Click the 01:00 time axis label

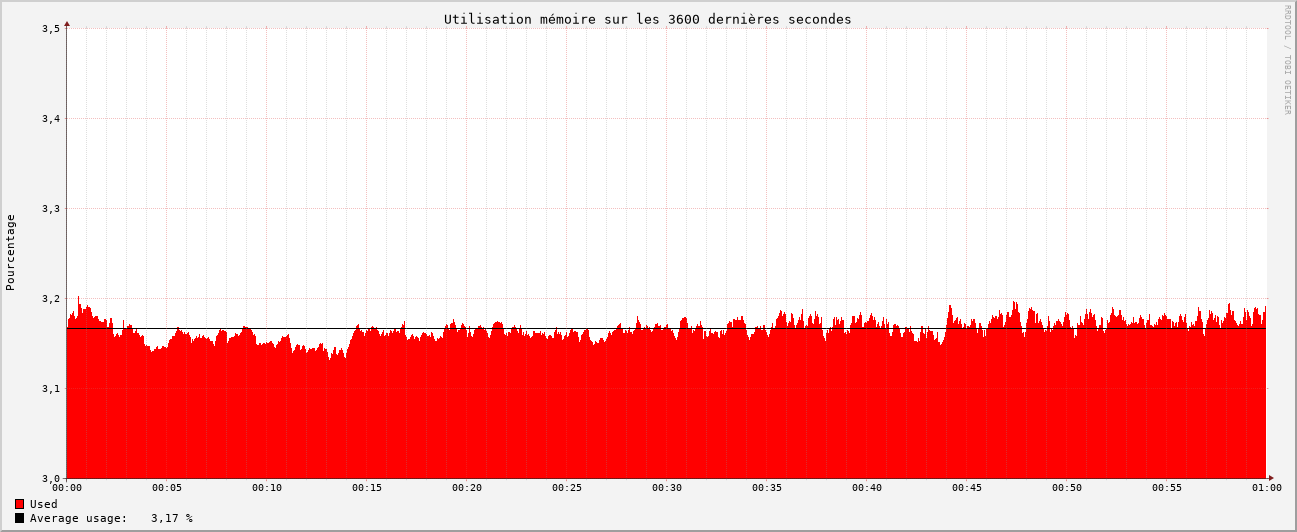(1266, 488)
